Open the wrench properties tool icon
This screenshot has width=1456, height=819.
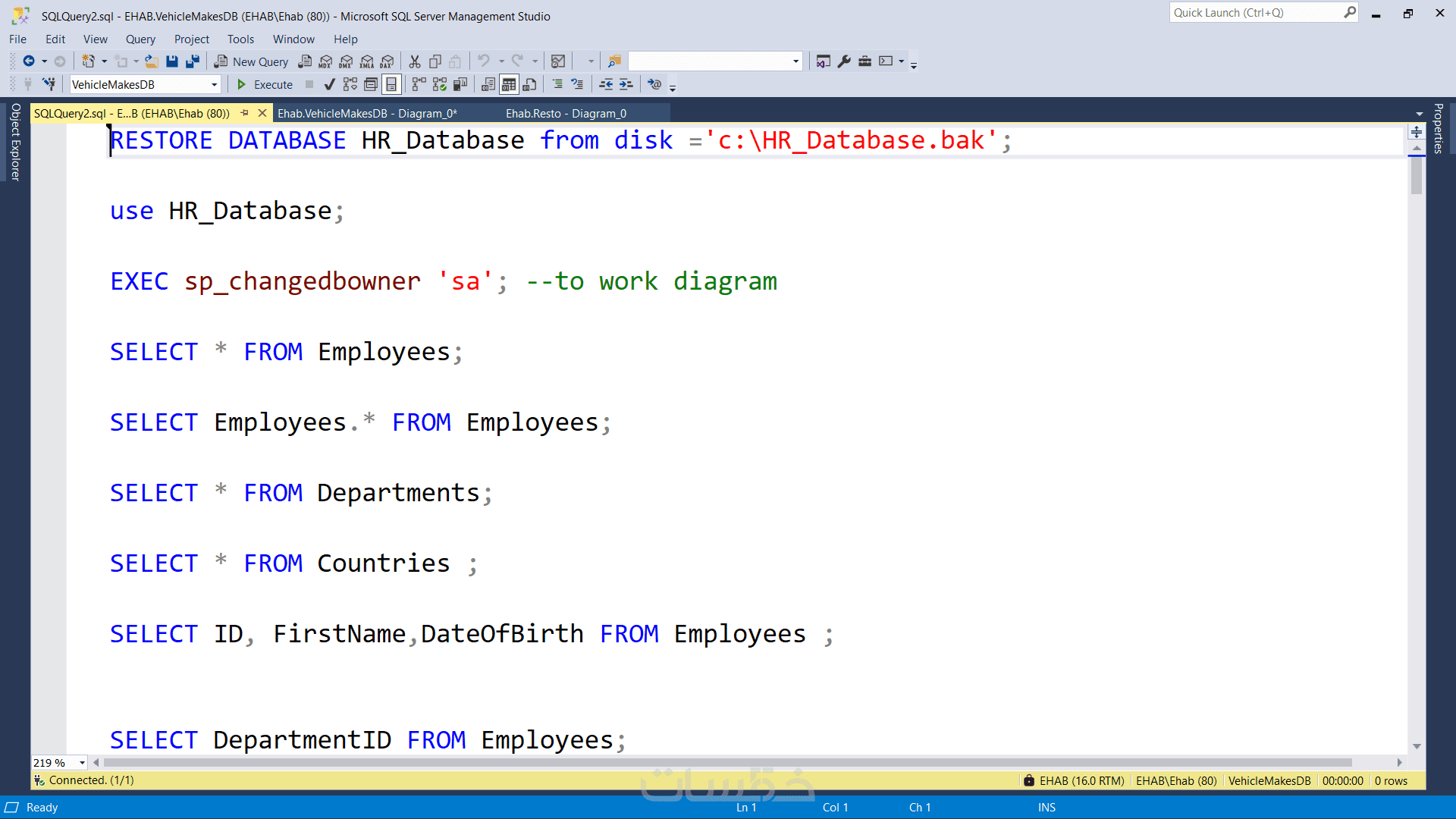[844, 61]
